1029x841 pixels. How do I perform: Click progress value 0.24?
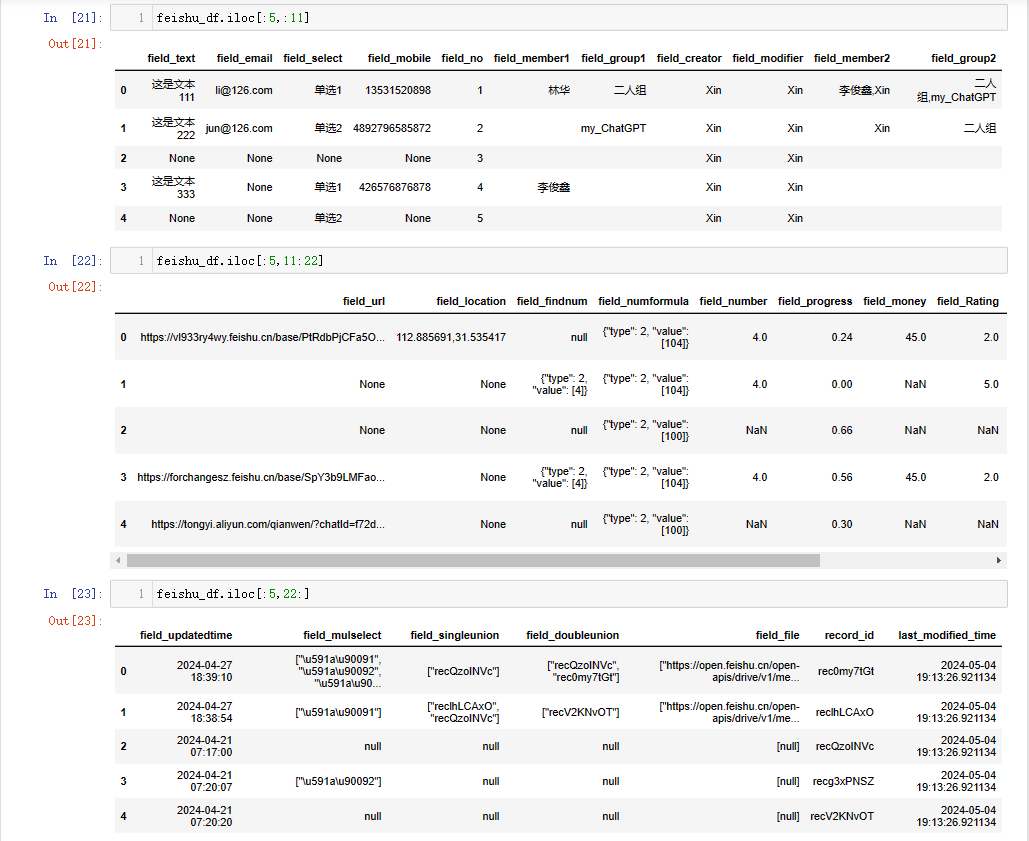(842, 337)
